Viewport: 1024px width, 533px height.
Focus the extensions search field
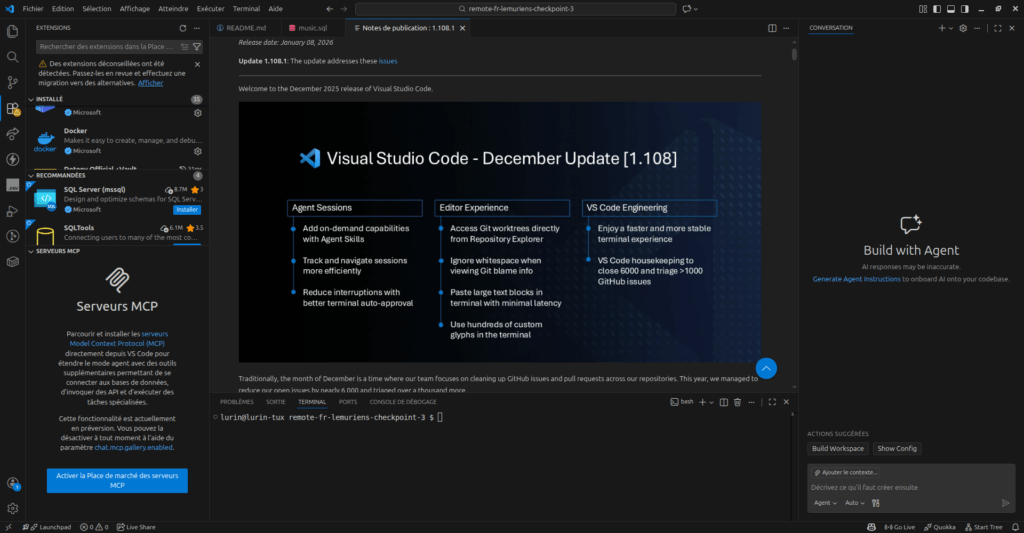coord(108,46)
